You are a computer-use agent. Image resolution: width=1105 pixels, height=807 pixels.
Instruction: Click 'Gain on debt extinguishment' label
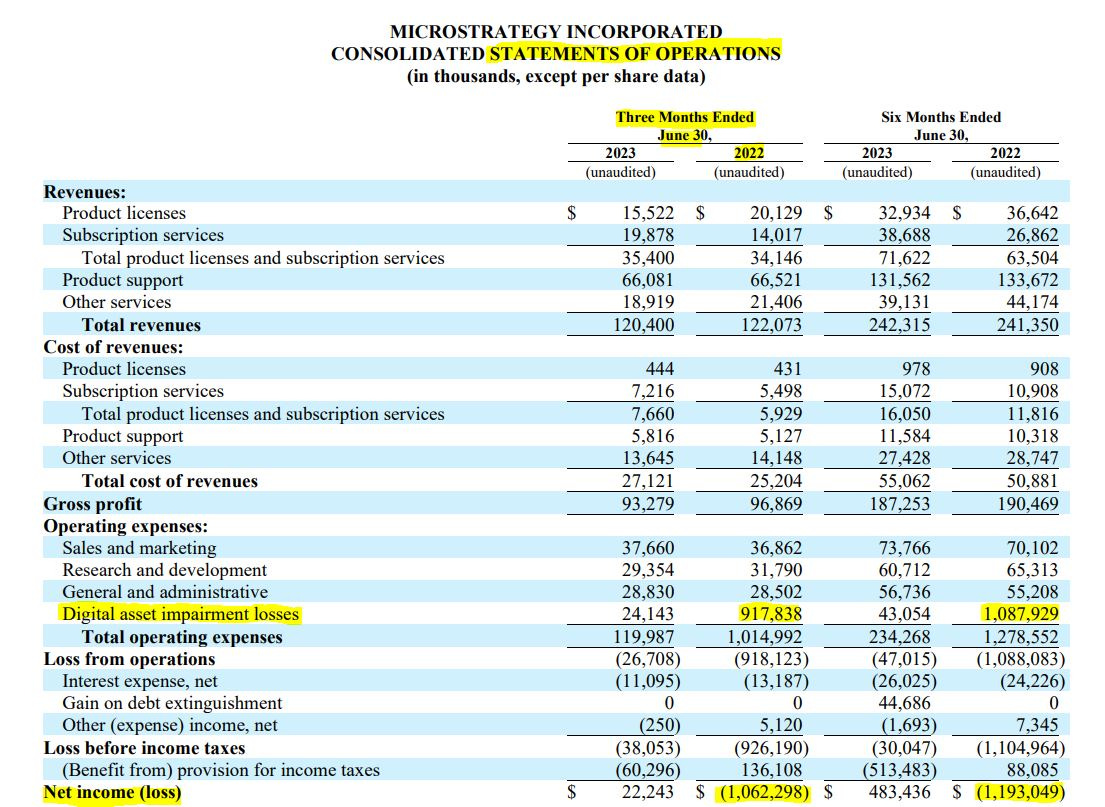(x=172, y=703)
